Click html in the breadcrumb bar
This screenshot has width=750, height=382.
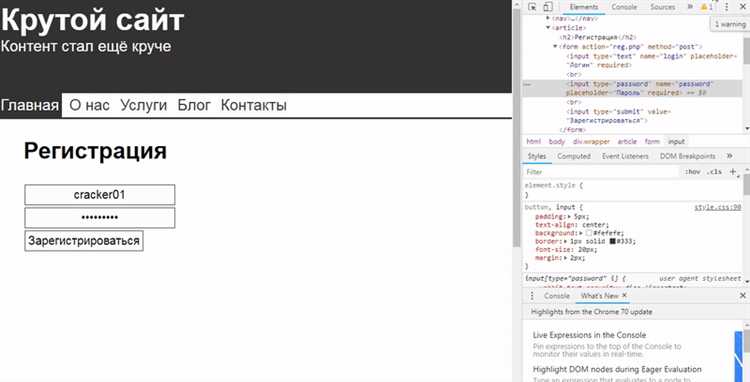(533, 142)
